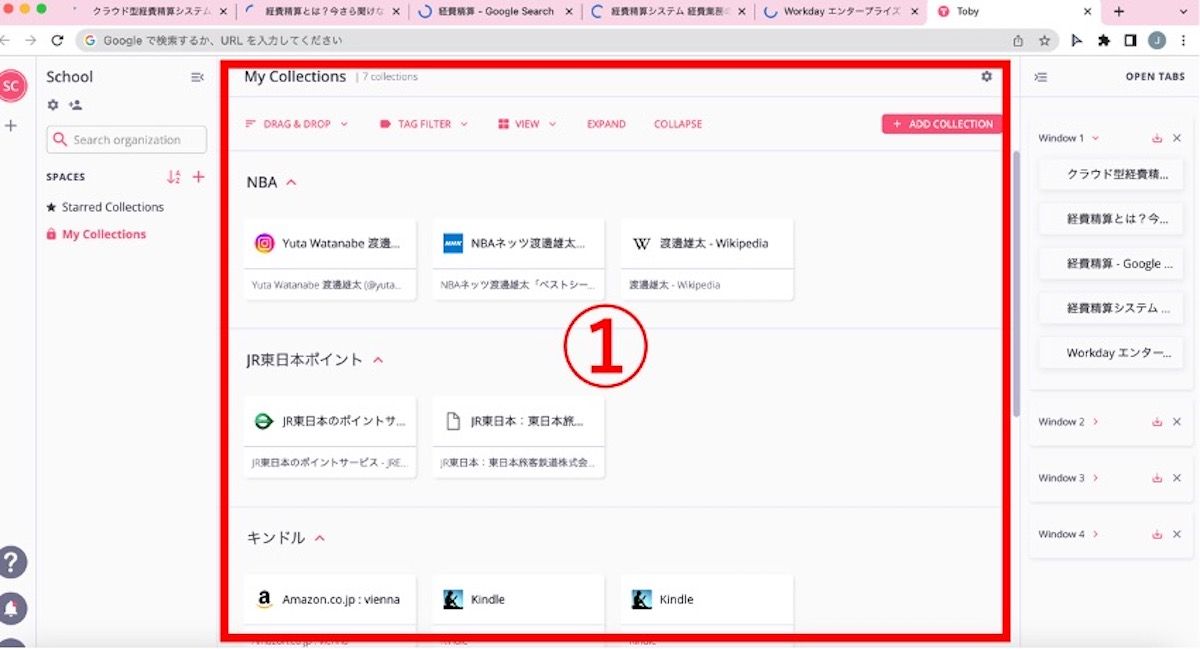Add a new organization with the plus icon below SC

tap(11, 126)
